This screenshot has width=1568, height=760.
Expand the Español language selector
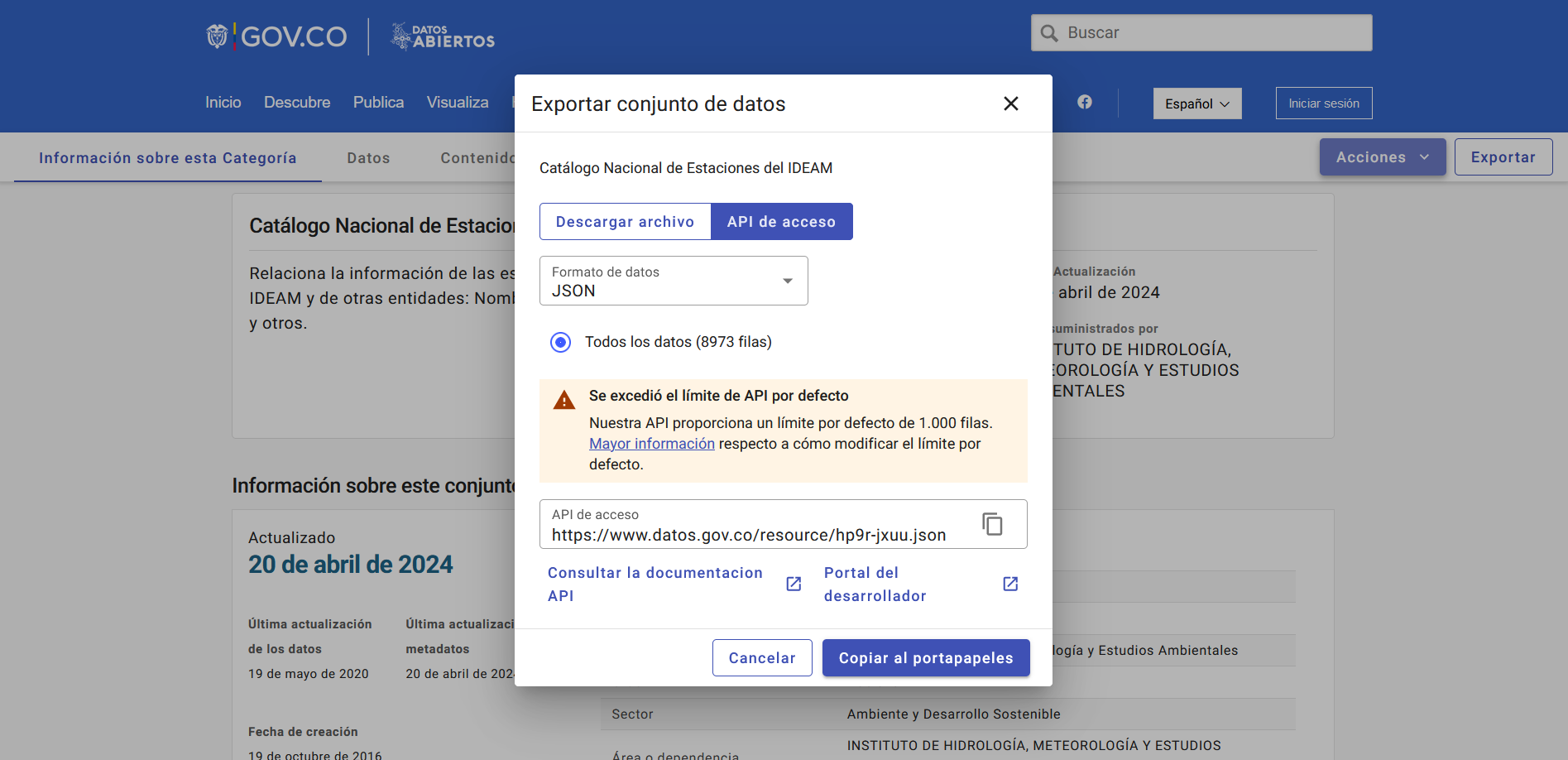point(1196,103)
